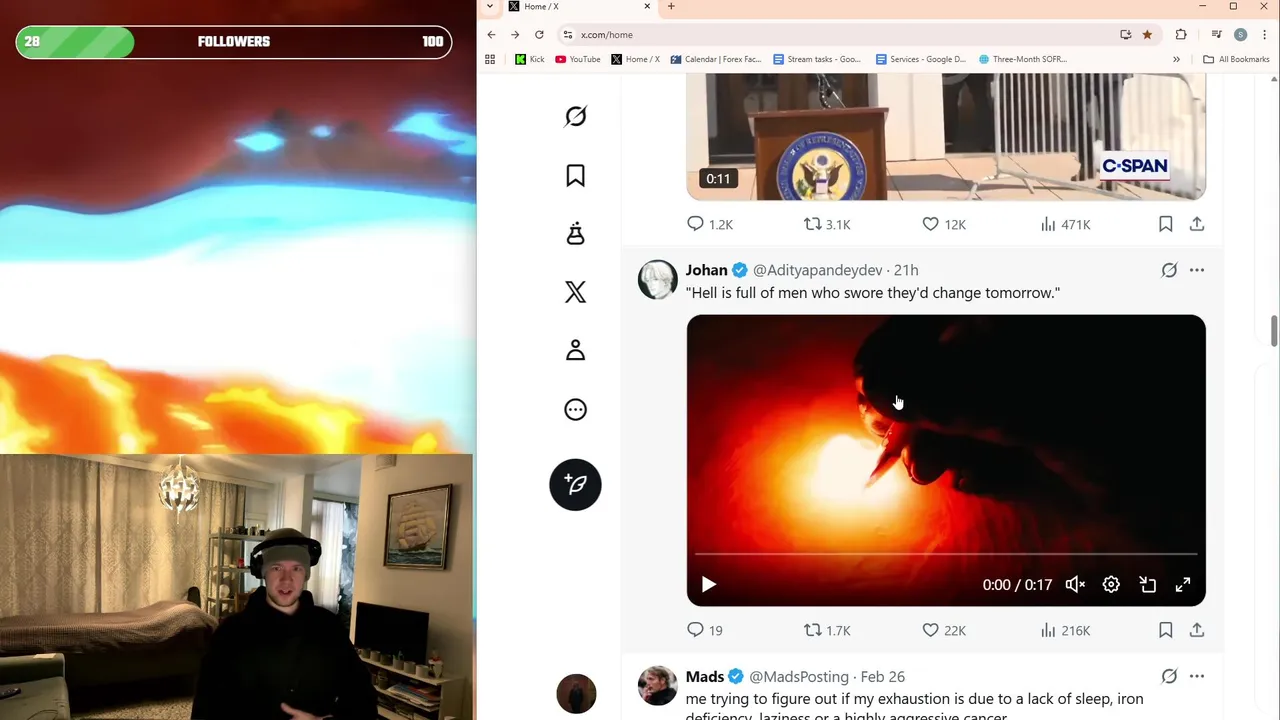Image resolution: width=1280 pixels, height=720 pixels.
Task: Open the More circle menu in sidebar
Action: [x=575, y=409]
